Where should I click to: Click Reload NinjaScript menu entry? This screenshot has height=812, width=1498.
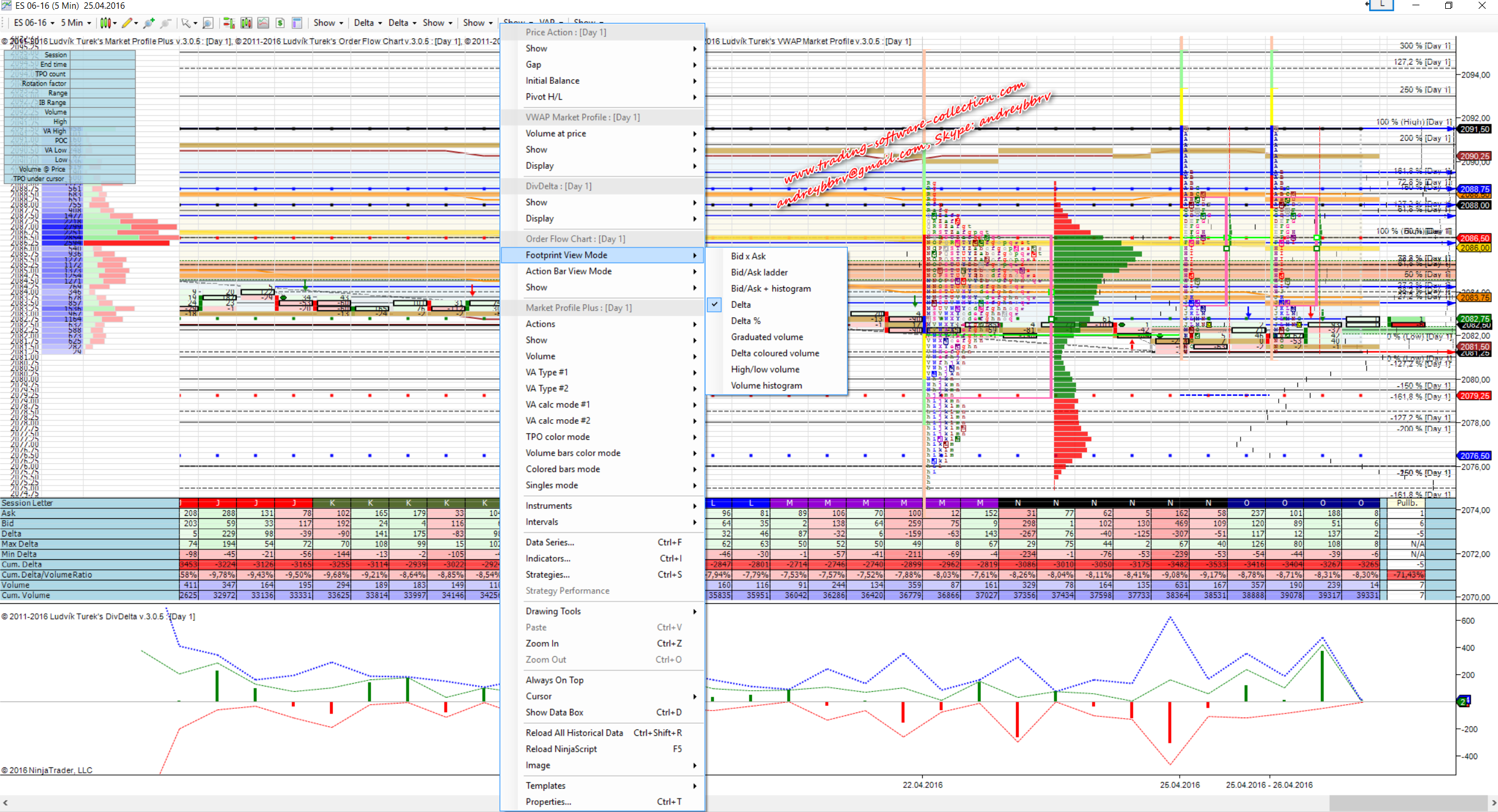(x=561, y=749)
